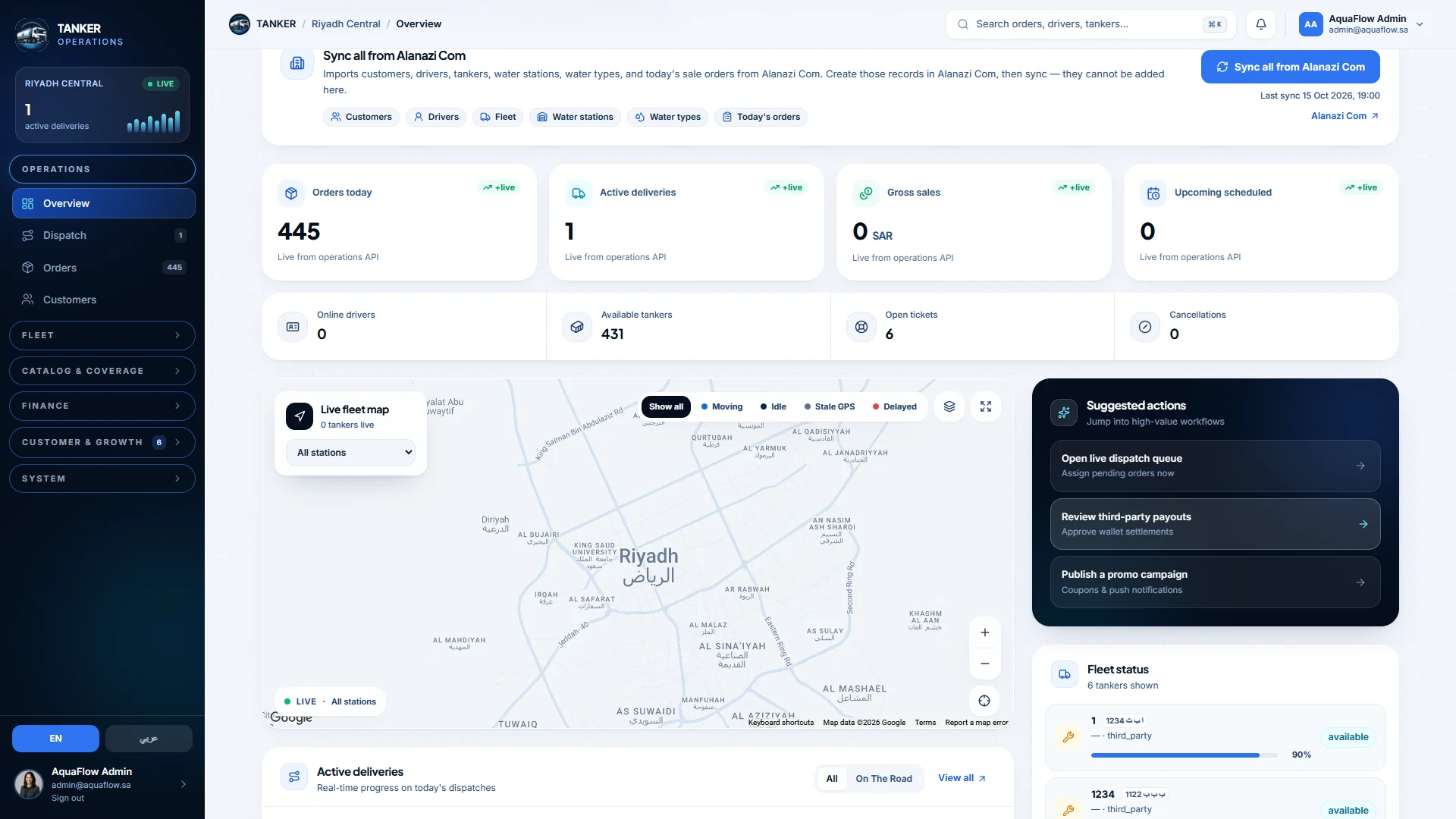This screenshot has width=1456, height=819.
Task: Open AquaFlow Admin account menu in header
Action: pos(1362,24)
